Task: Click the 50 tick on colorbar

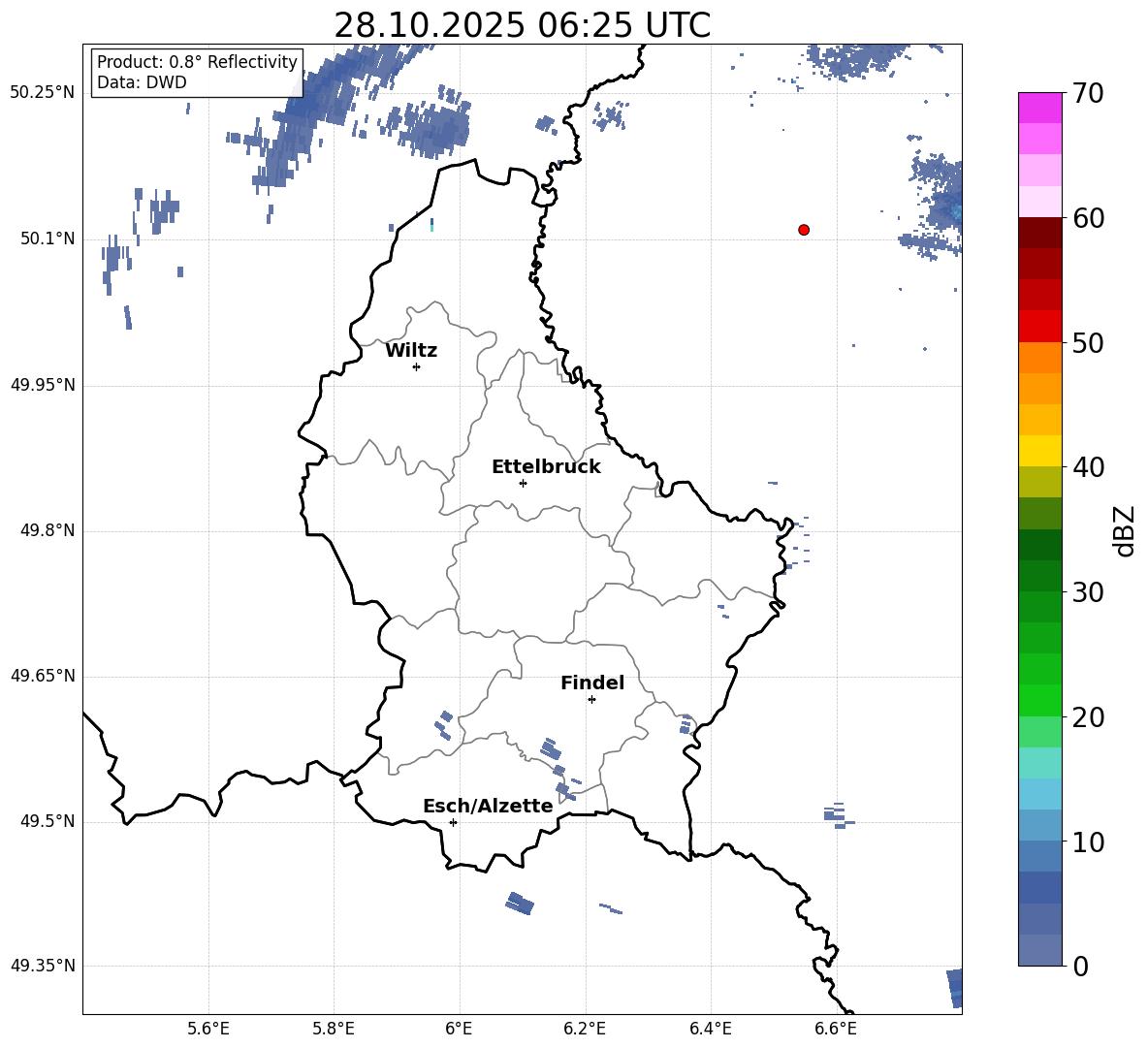Action: (x=1088, y=342)
